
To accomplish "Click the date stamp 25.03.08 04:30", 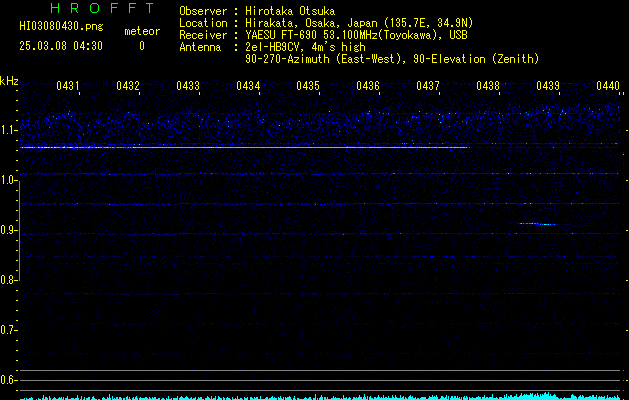I will (61, 46).
